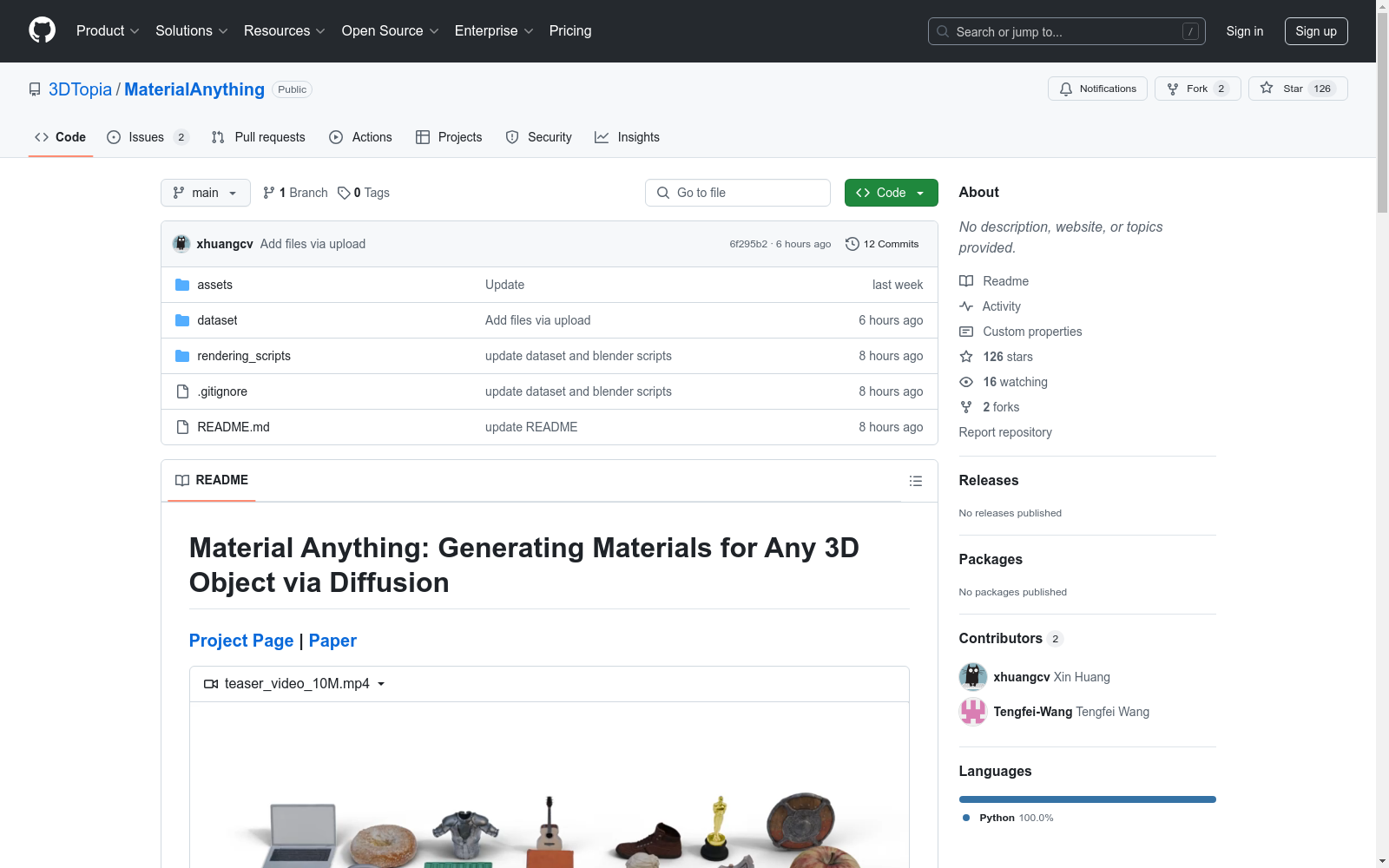This screenshot has width=1389, height=868.
Task: Click the page vertical scrollbar thumb
Action: click(1382, 113)
